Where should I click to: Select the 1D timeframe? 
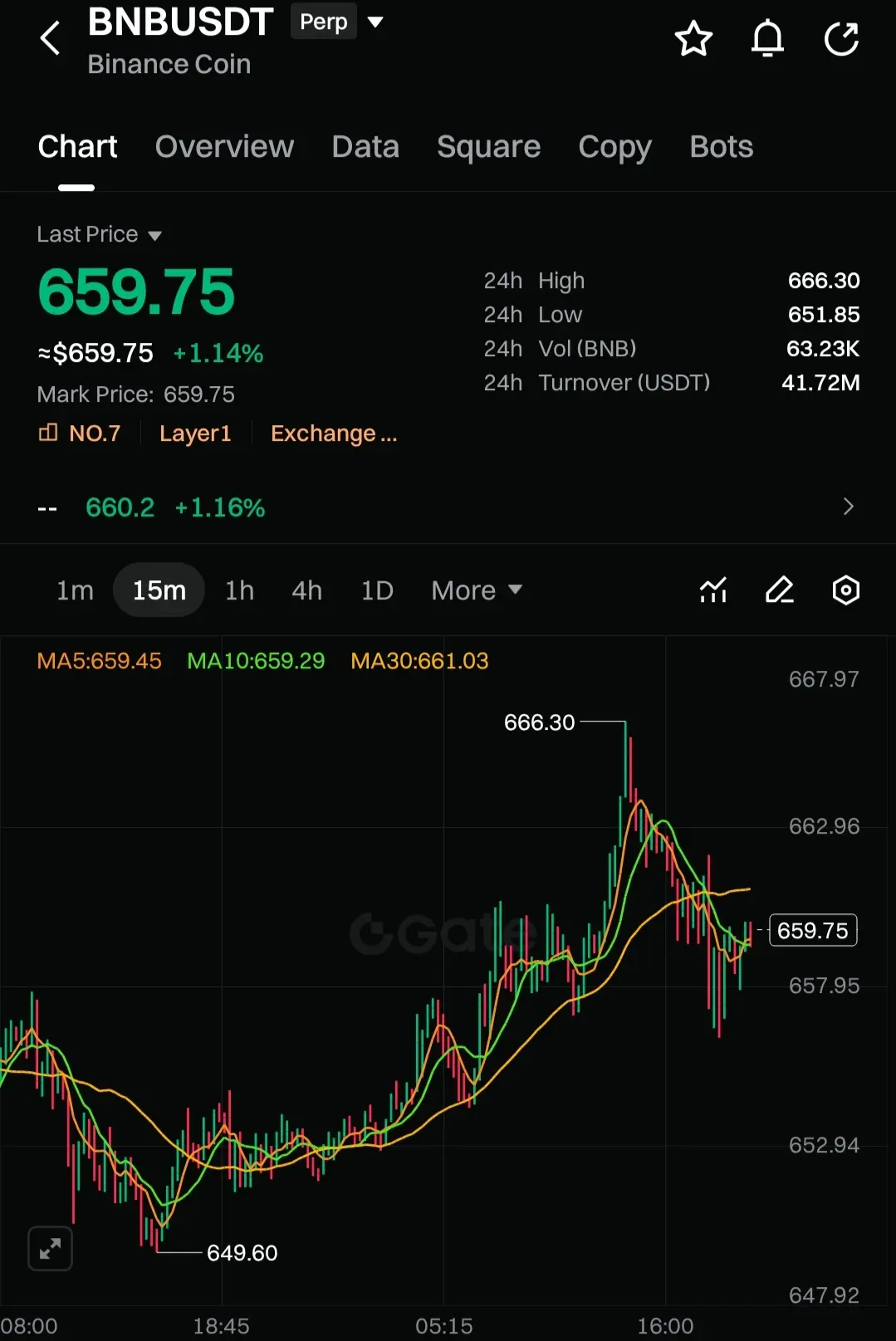click(377, 590)
